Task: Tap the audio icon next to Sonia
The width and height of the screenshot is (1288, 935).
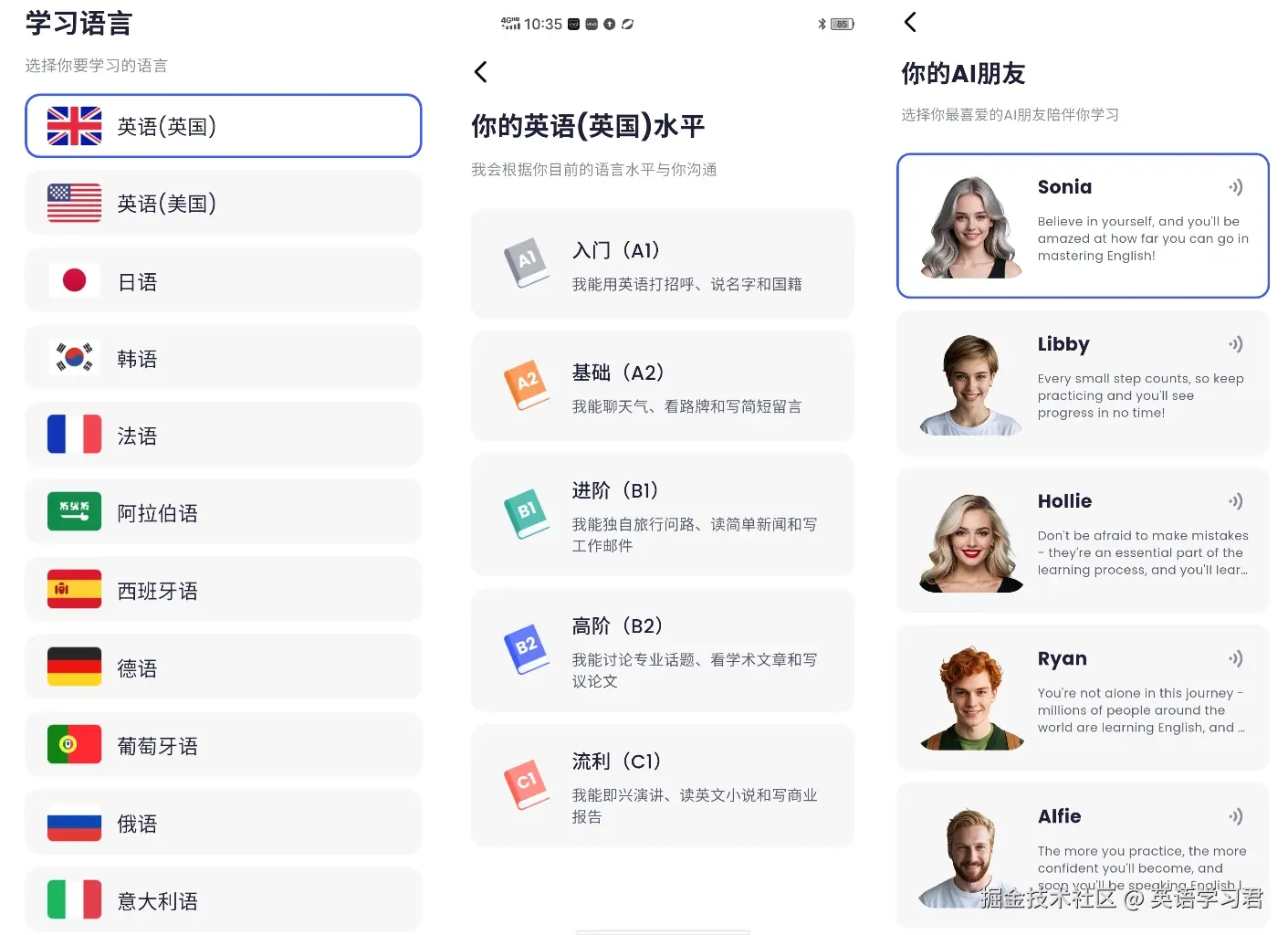Action: pyautogui.click(x=1236, y=187)
